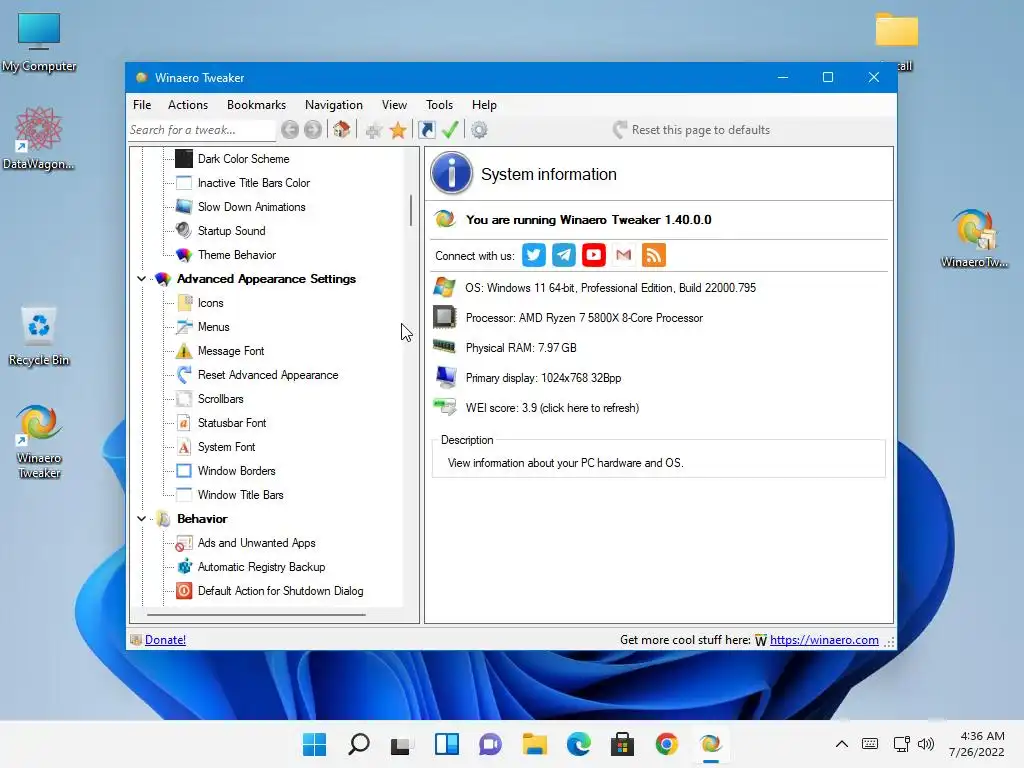
Task: Open taskbar Search magnifier
Action: pyautogui.click(x=359, y=744)
